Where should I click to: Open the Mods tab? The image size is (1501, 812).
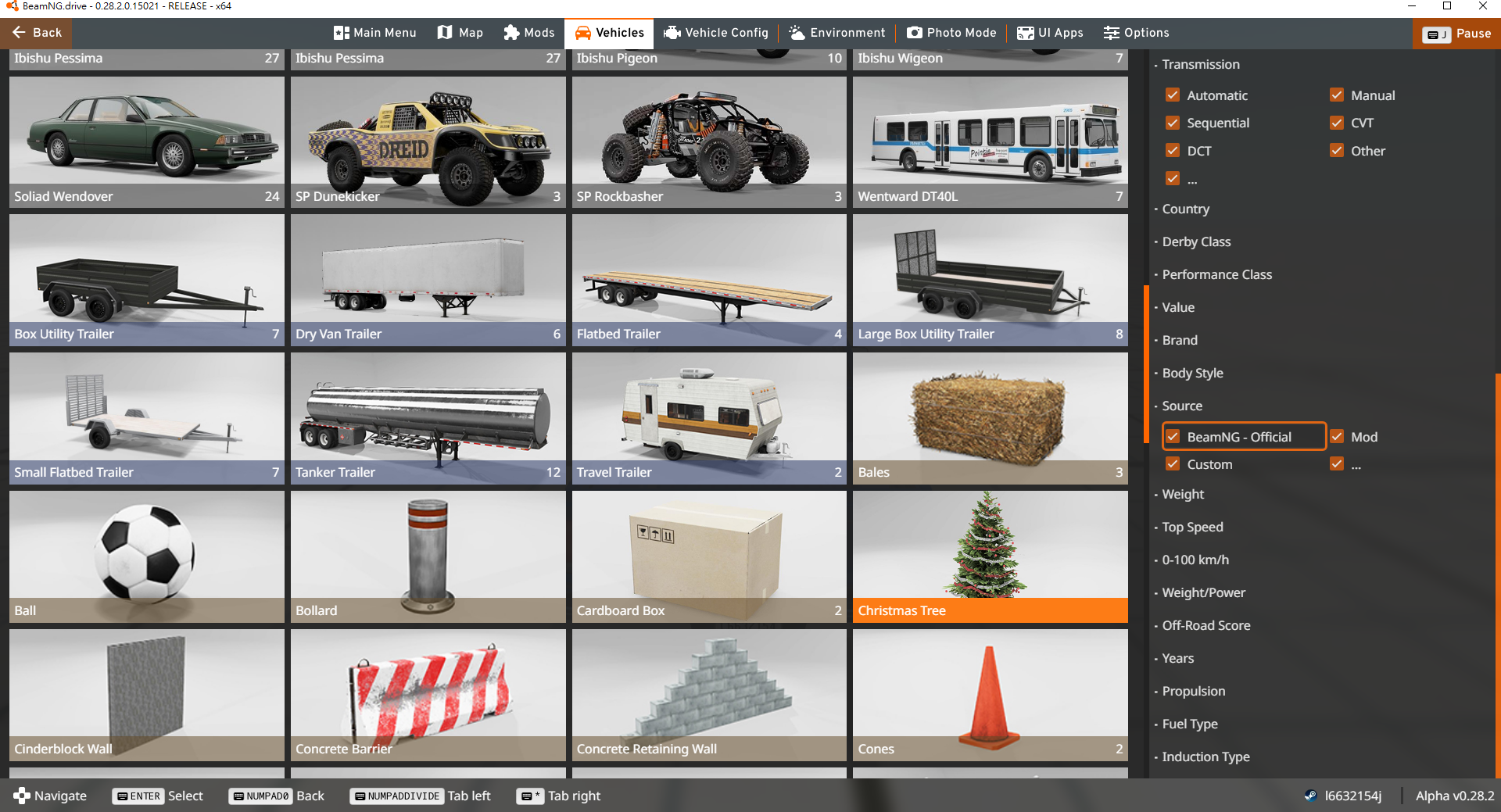point(529,33)
